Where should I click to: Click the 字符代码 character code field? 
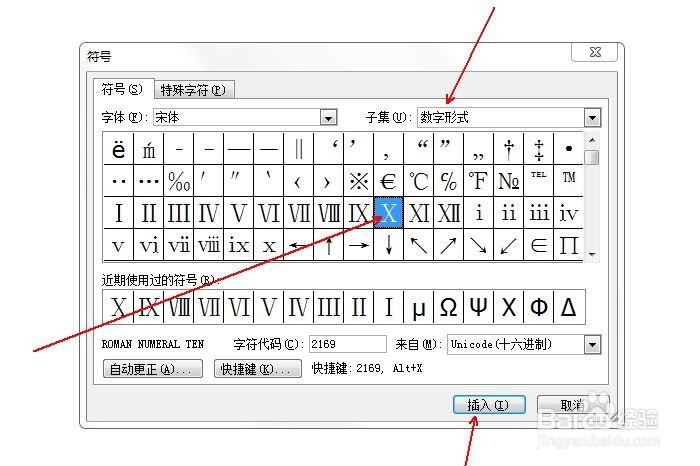347,344
